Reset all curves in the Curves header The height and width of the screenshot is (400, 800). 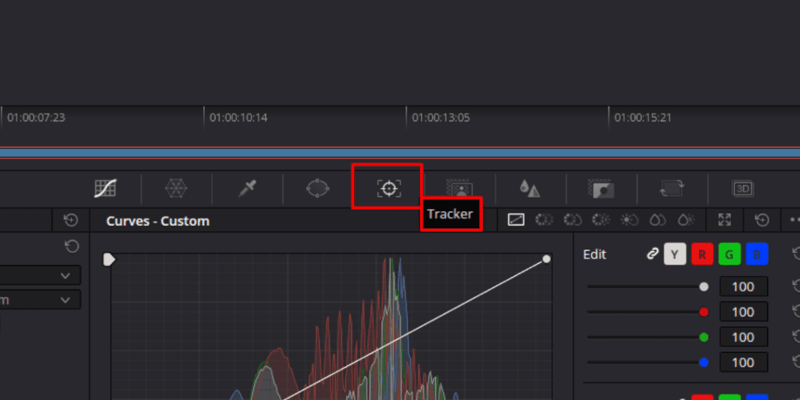point(762,220)
